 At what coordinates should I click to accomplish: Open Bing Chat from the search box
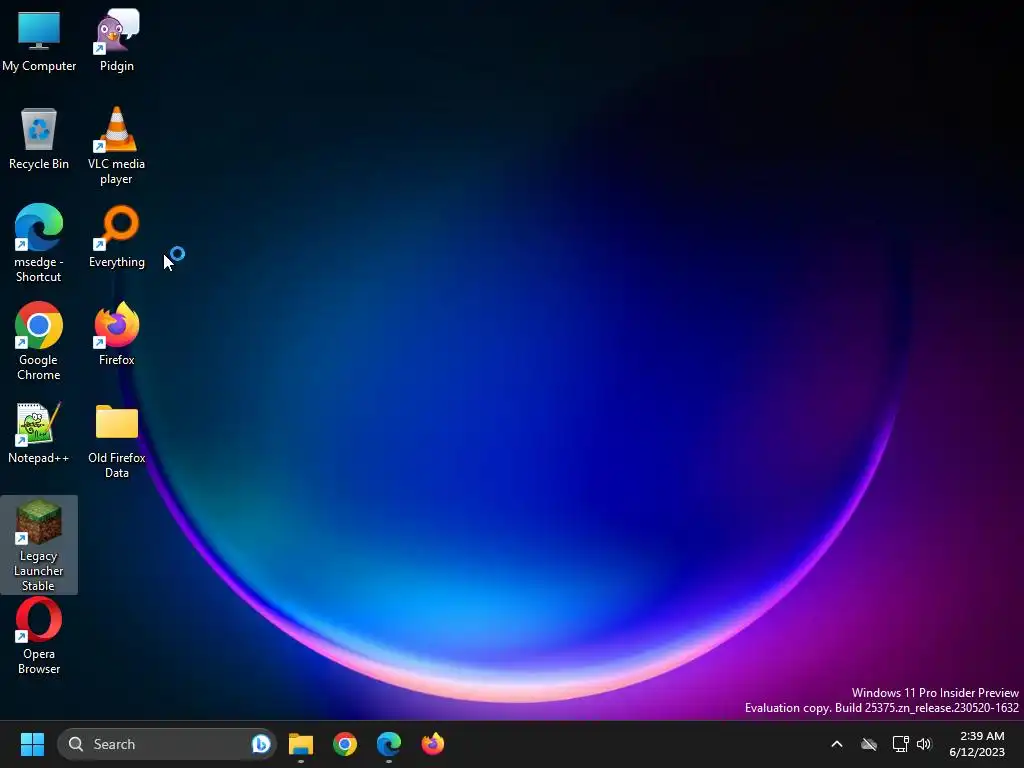[x=261, y=744]
